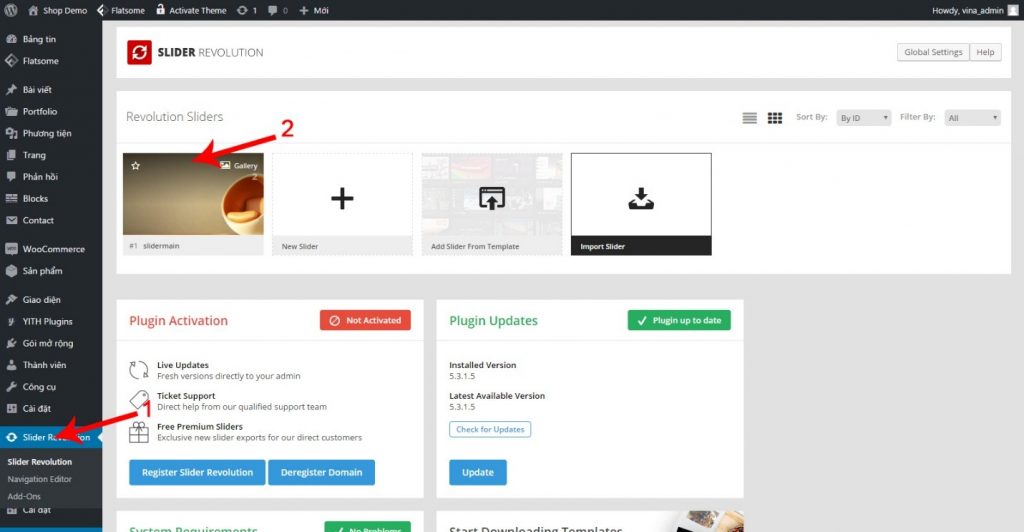Open Công cụ tools menu
This screenshot has width=1024, height=532.
pos(39,387)
